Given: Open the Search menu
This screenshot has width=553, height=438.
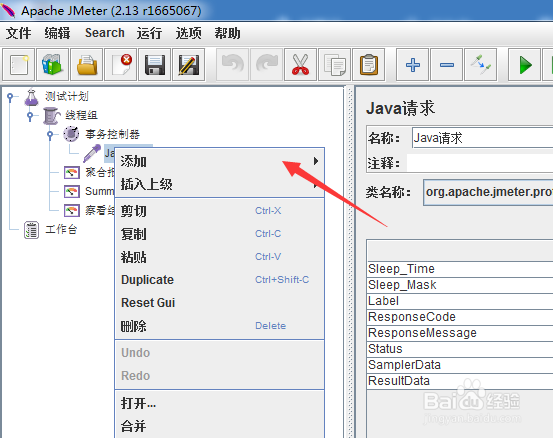Looking at the screenshot, I should coord(105,33).
